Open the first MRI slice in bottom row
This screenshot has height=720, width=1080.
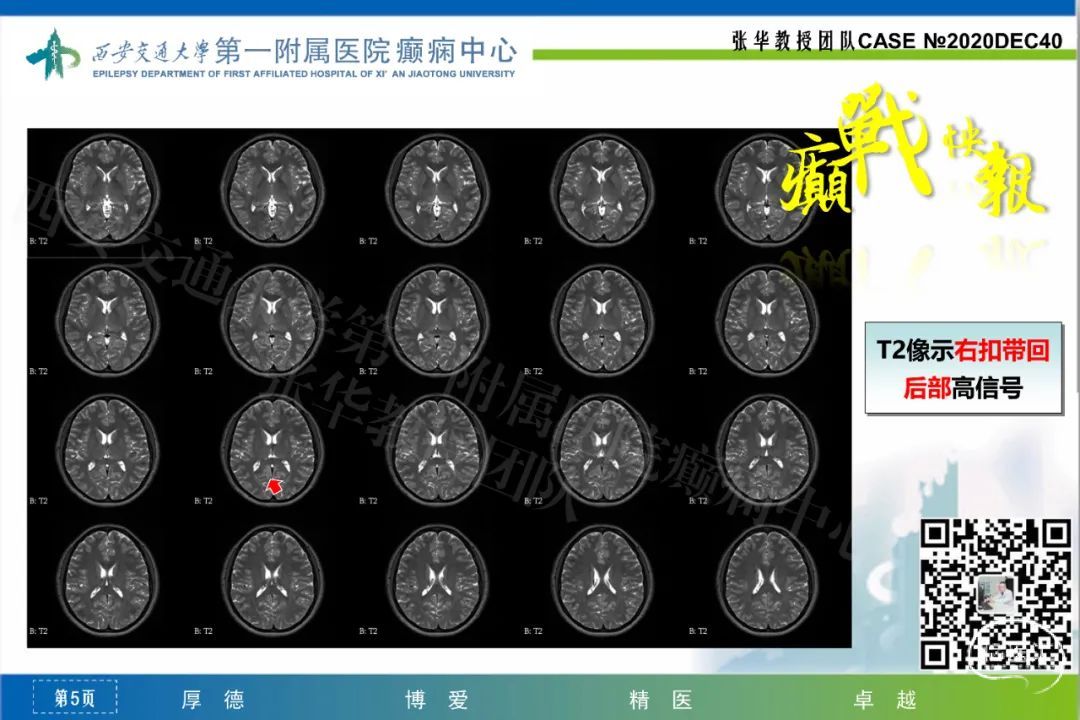107,580
